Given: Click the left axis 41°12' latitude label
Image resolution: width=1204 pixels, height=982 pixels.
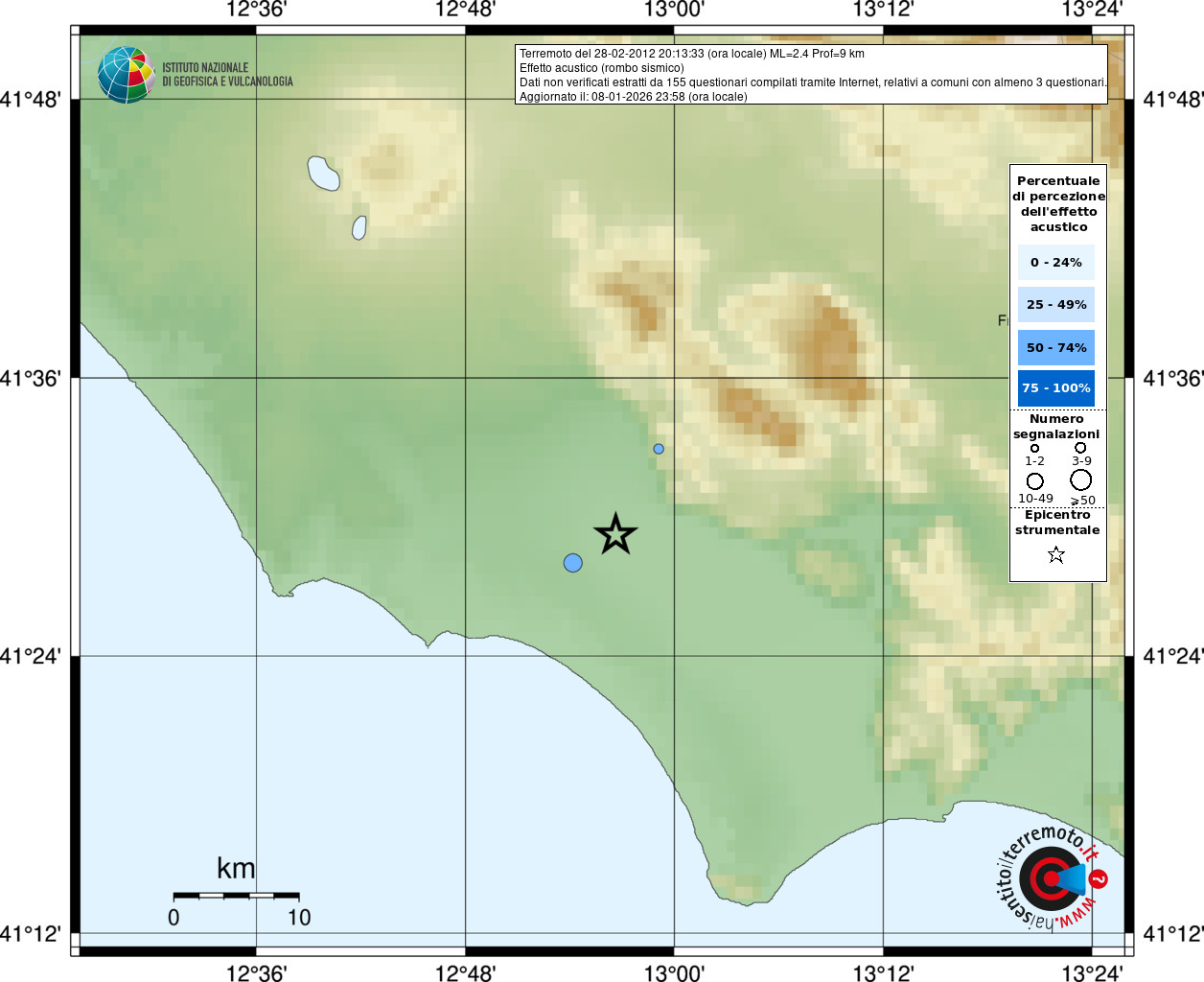Looking at the screenshot, I should pos(31,933).
